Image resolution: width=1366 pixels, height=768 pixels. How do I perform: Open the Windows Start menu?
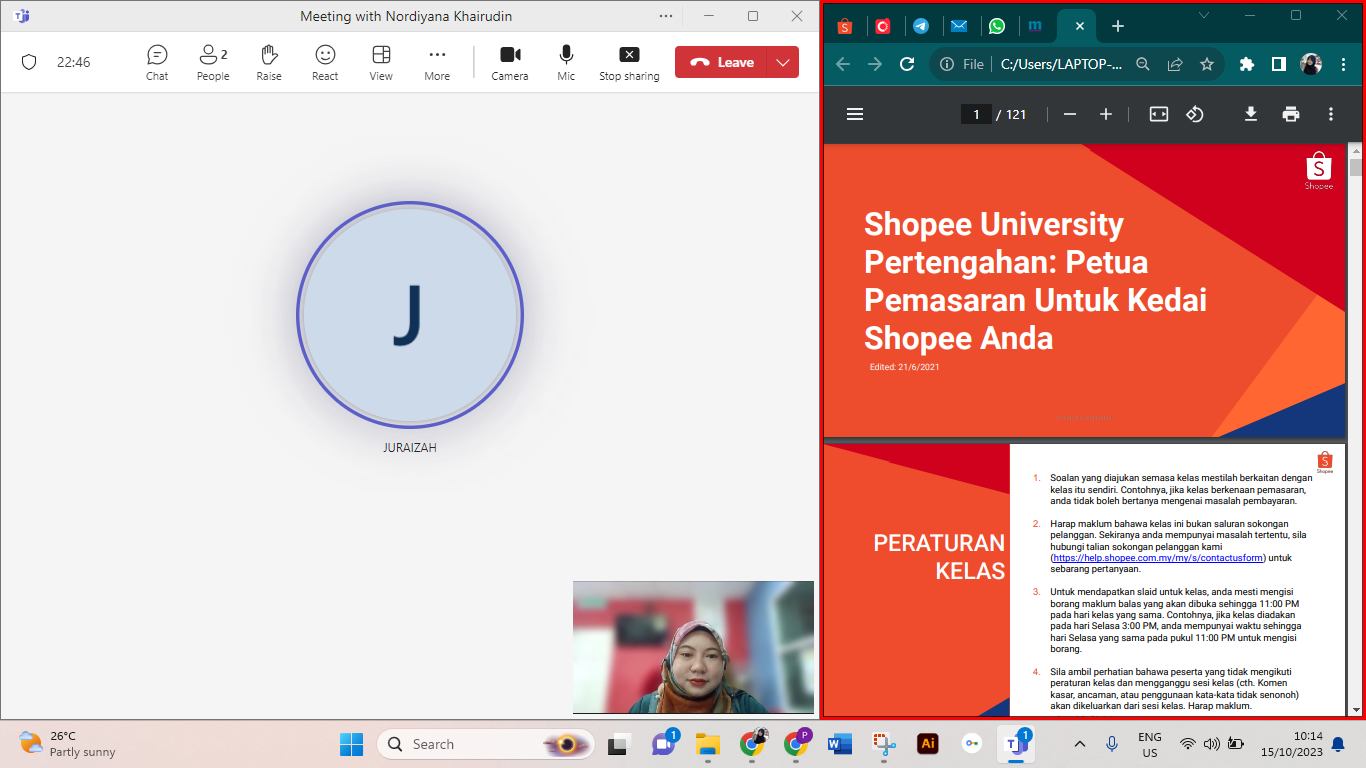tap(351, 744)
